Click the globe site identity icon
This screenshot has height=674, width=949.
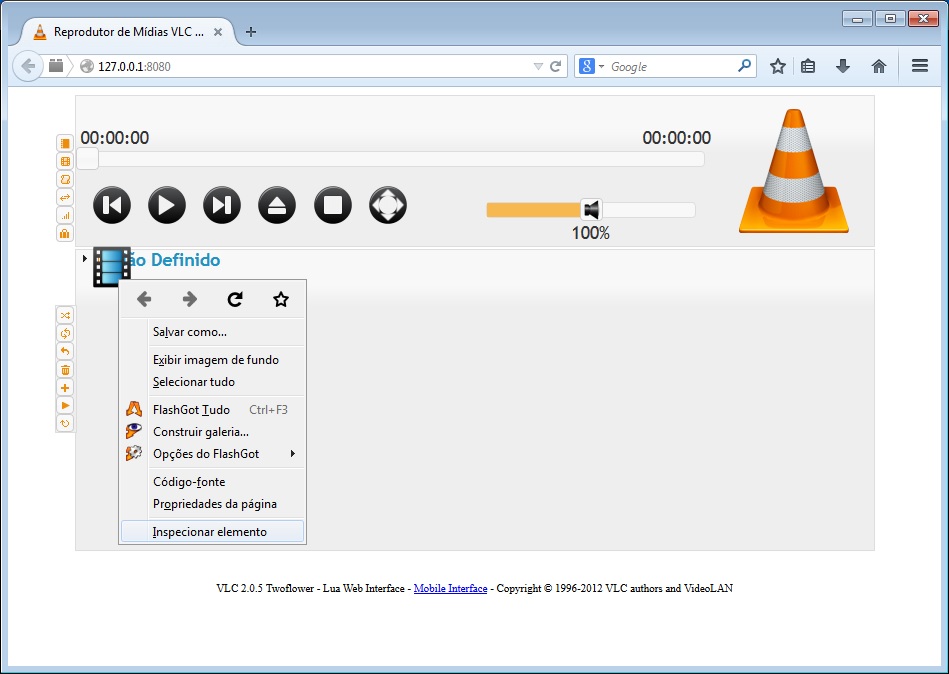click(87, 66)
